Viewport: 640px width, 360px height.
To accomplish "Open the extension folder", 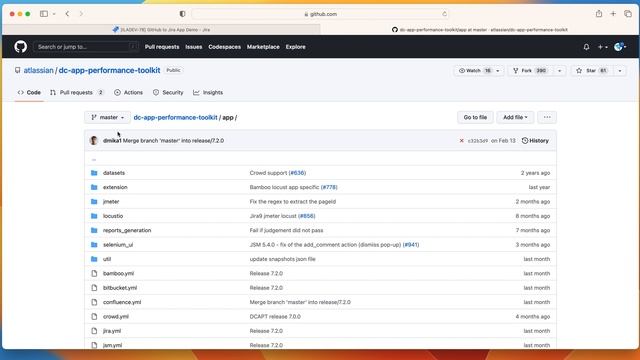I will (115, 187).
